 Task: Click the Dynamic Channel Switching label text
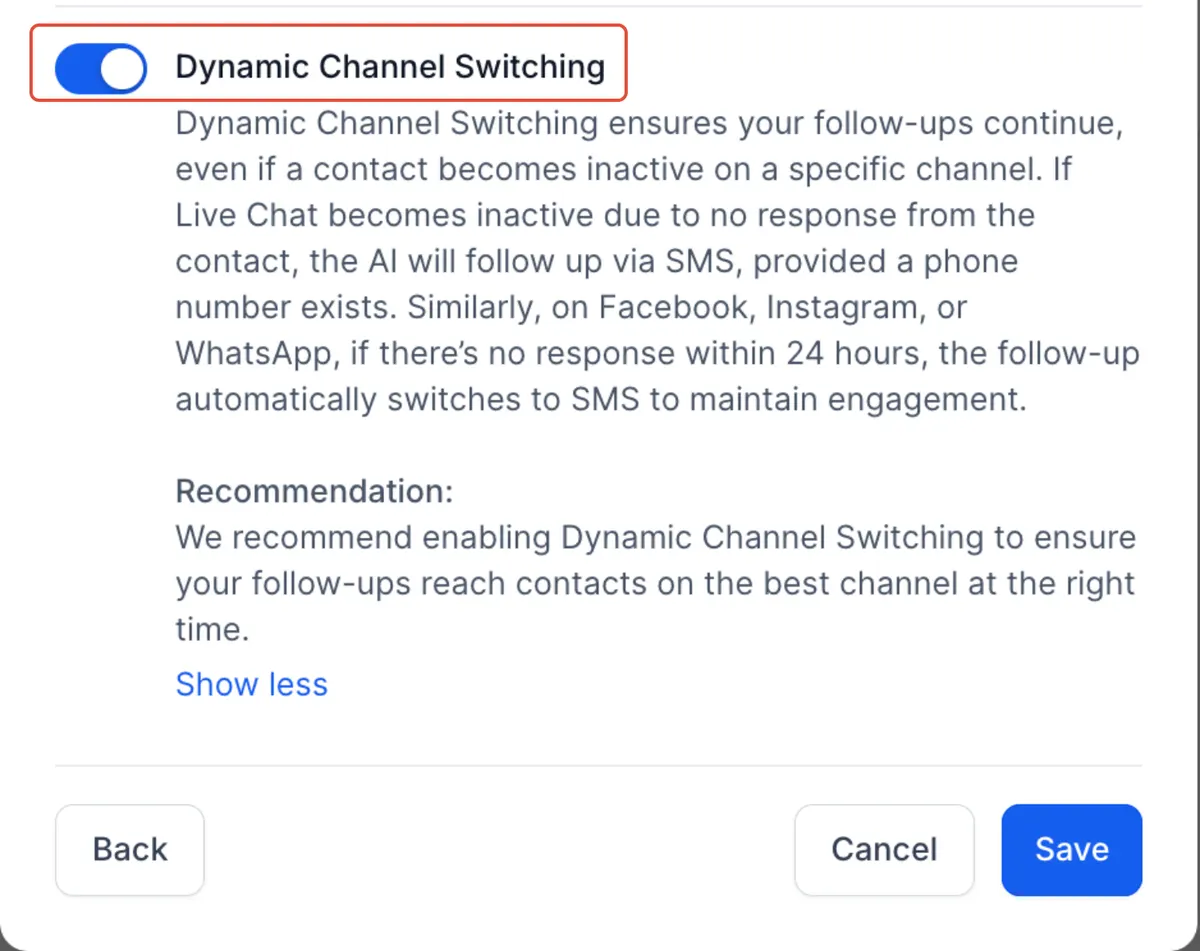coord(390,67)
